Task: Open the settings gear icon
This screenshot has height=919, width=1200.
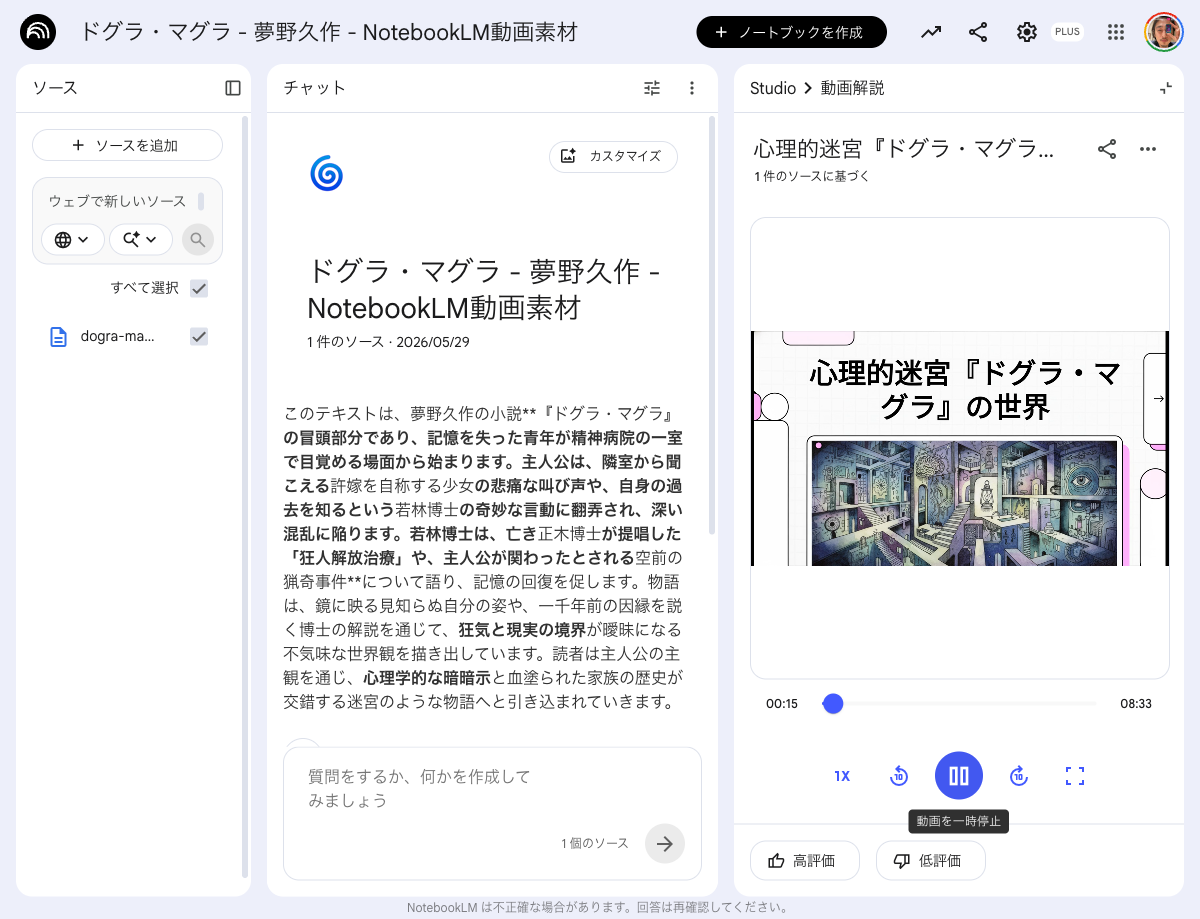Action: pos(1027,32)
